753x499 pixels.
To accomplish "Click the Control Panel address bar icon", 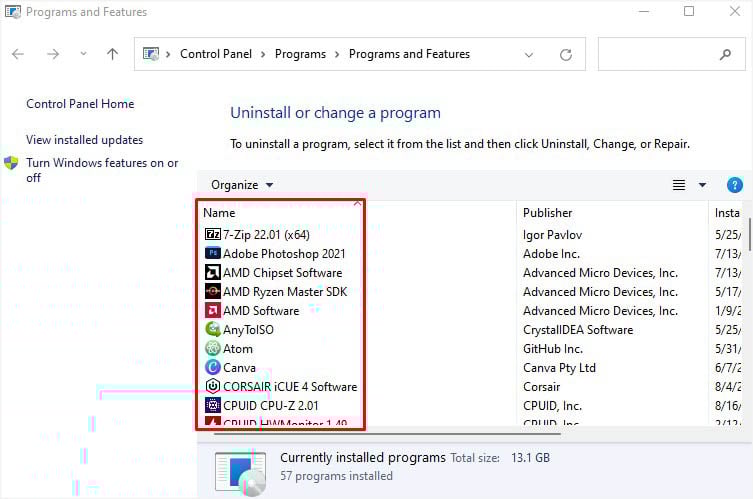I will tap(151, 54).
